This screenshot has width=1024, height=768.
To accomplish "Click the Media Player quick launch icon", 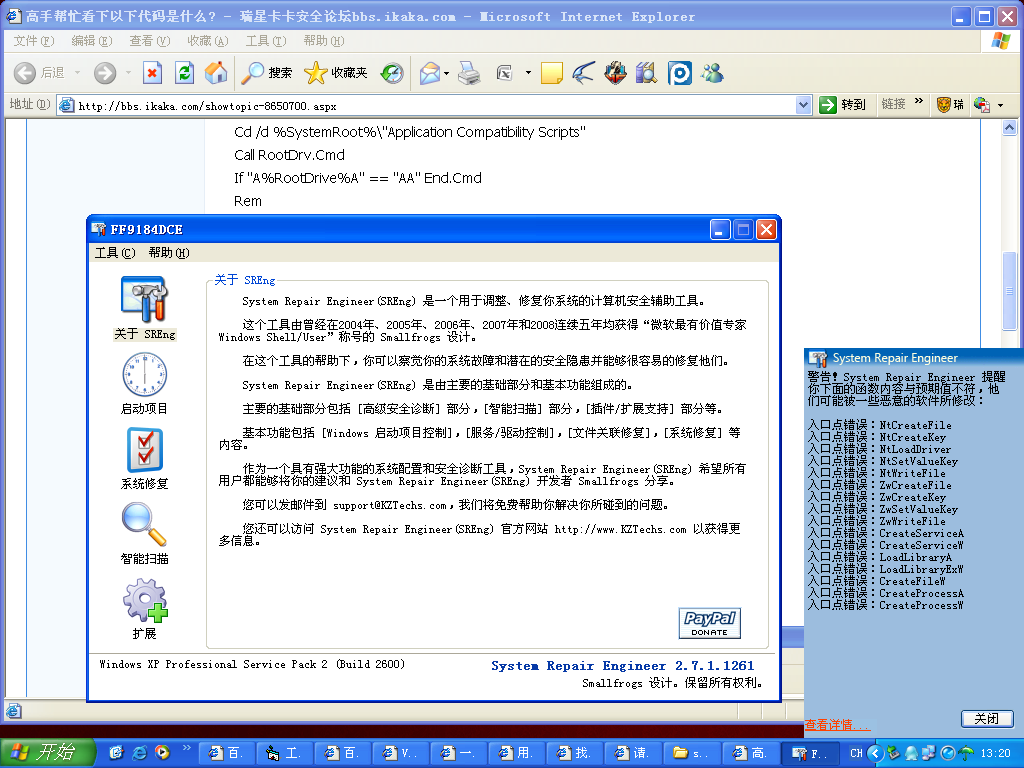I will coord(162,753).
